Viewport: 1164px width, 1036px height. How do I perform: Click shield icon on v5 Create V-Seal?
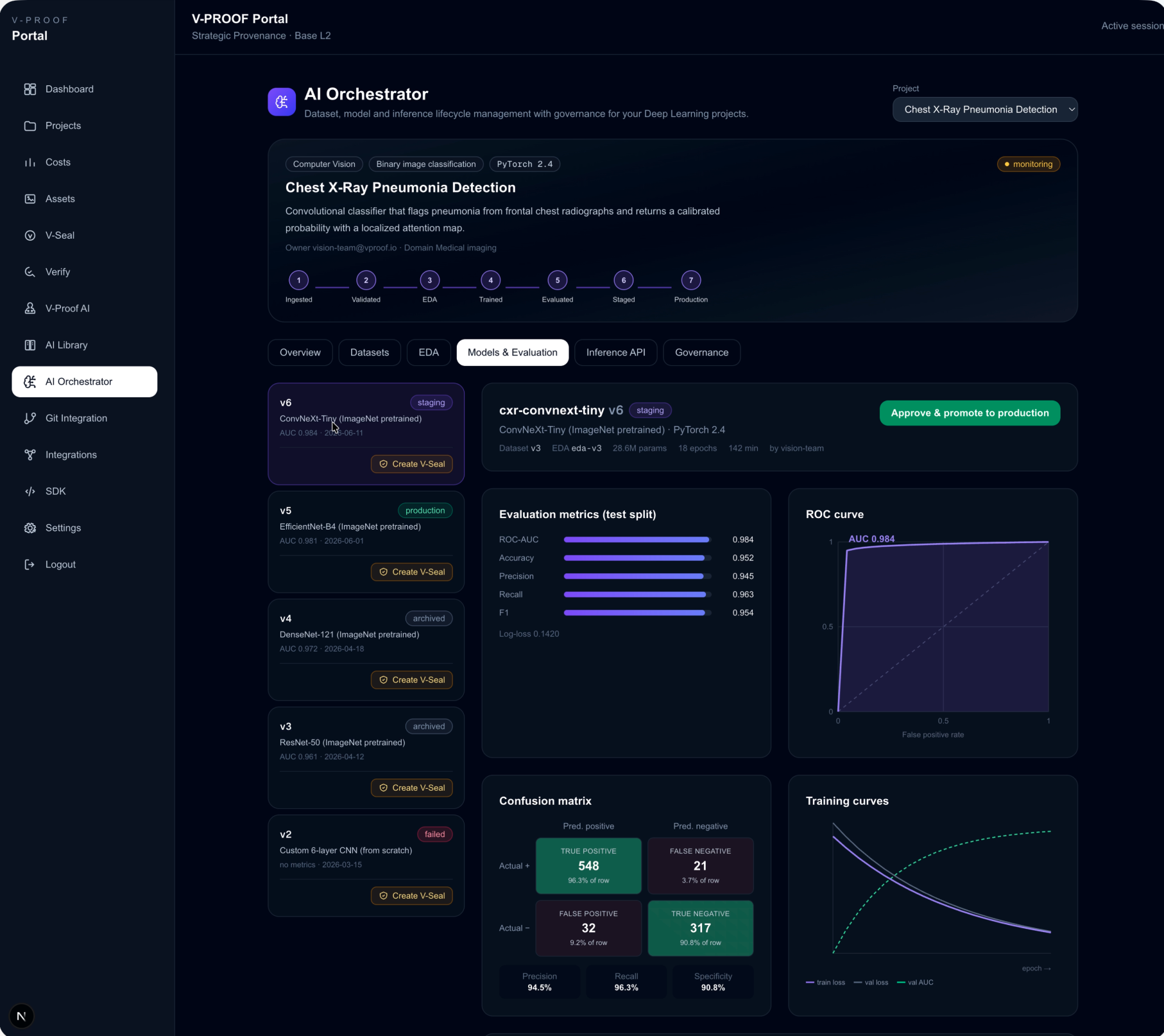point(384,572)
